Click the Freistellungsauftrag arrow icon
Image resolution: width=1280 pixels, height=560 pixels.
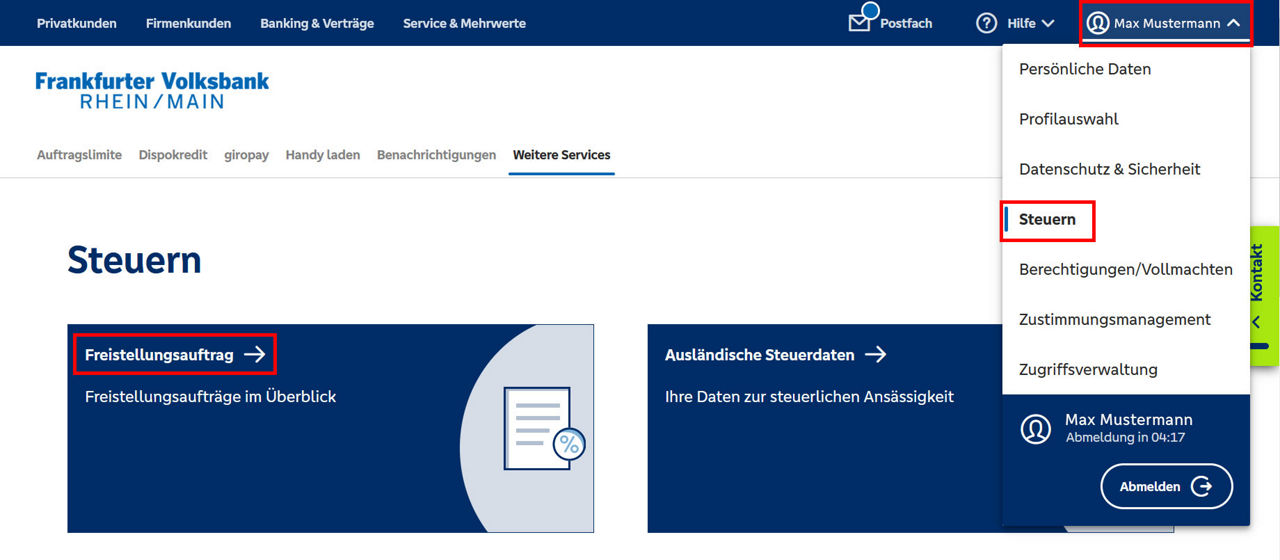point(255,354)
